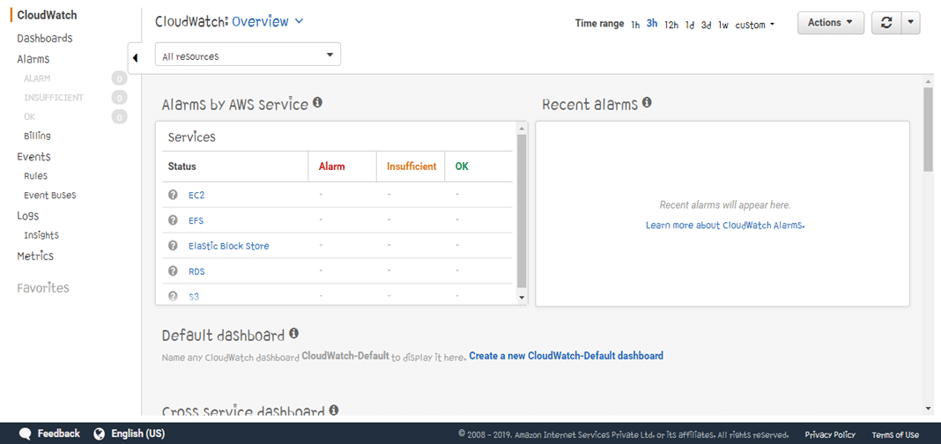The image size is (941, 444).
Task: Click the Insufficient column header
Action: (411, 167)
